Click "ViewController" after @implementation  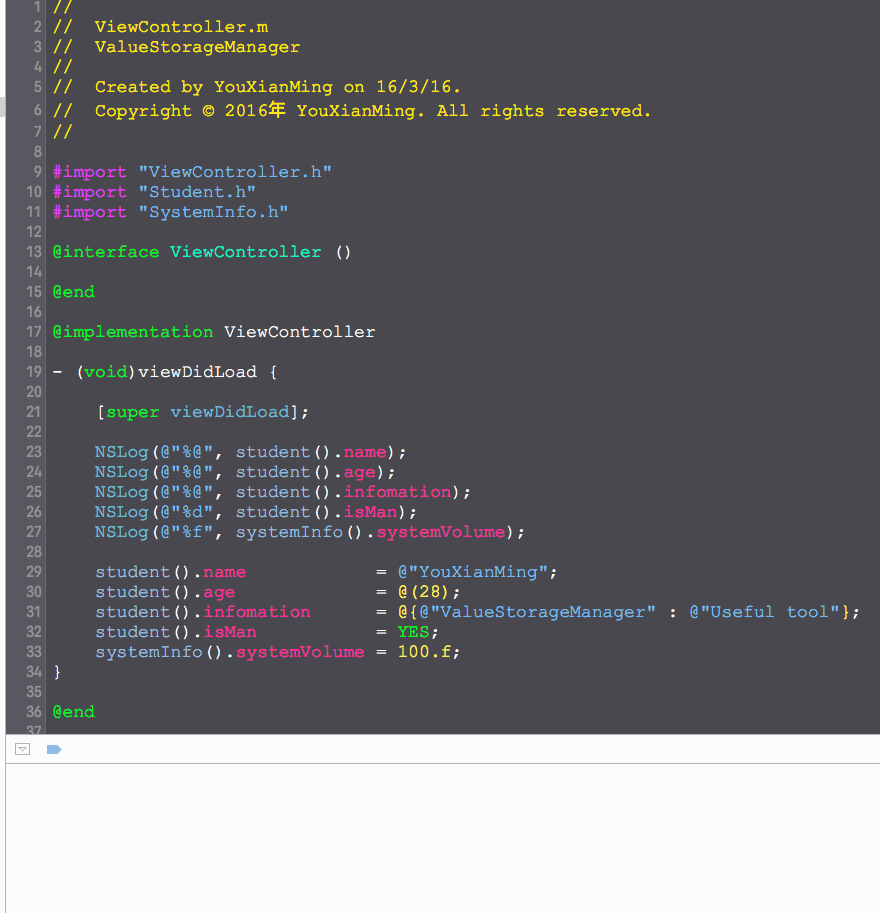point(300,332)
